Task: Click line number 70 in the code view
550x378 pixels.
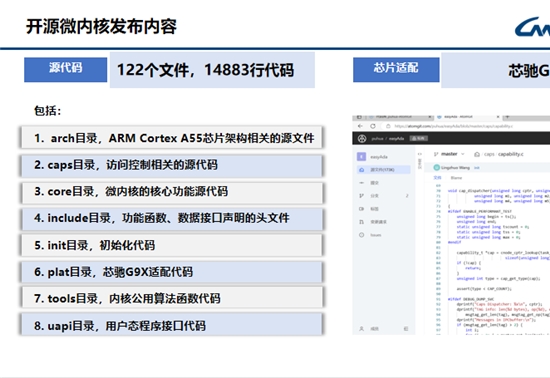Action: 438,191
